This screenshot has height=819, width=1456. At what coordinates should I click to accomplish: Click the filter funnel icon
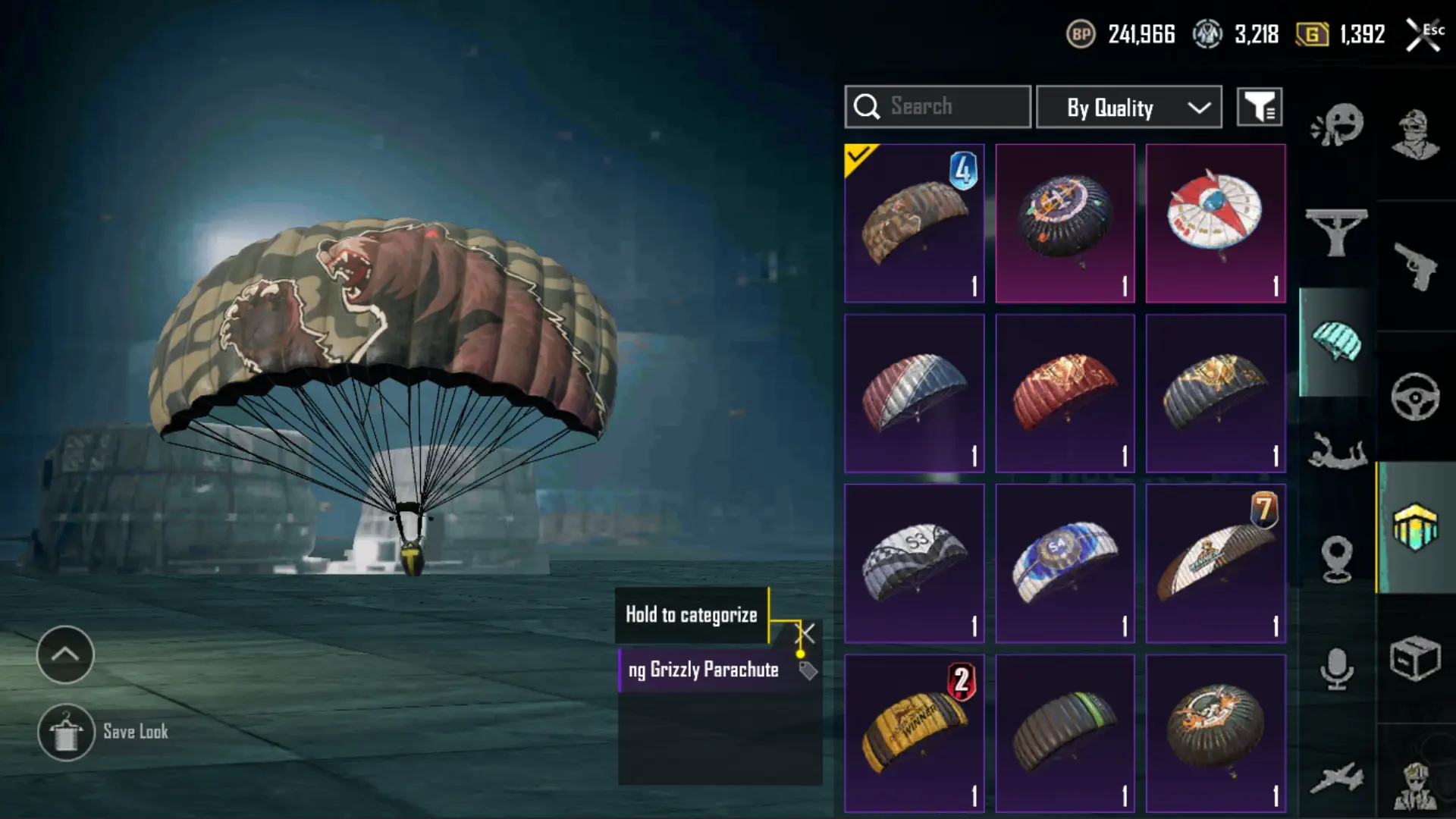(x=1260, y=107)
